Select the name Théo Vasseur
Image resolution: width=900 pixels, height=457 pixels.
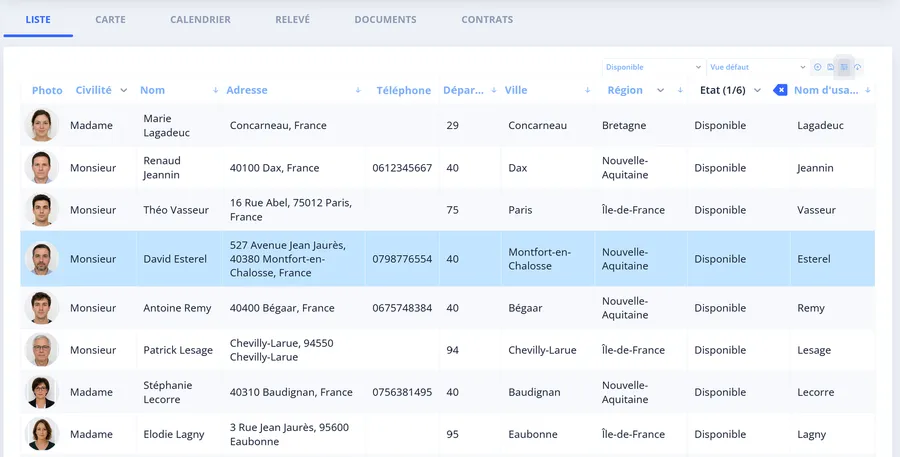click(176, 210)
